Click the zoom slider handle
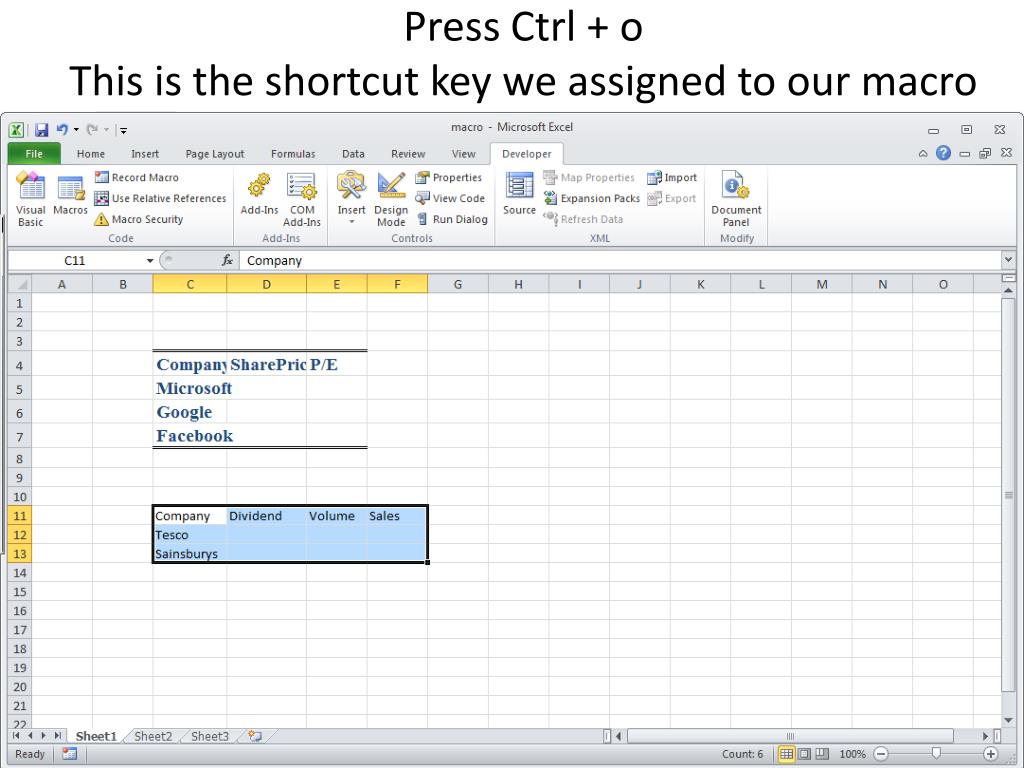This screenshot has width=1024, height=768. click(936, 754)
